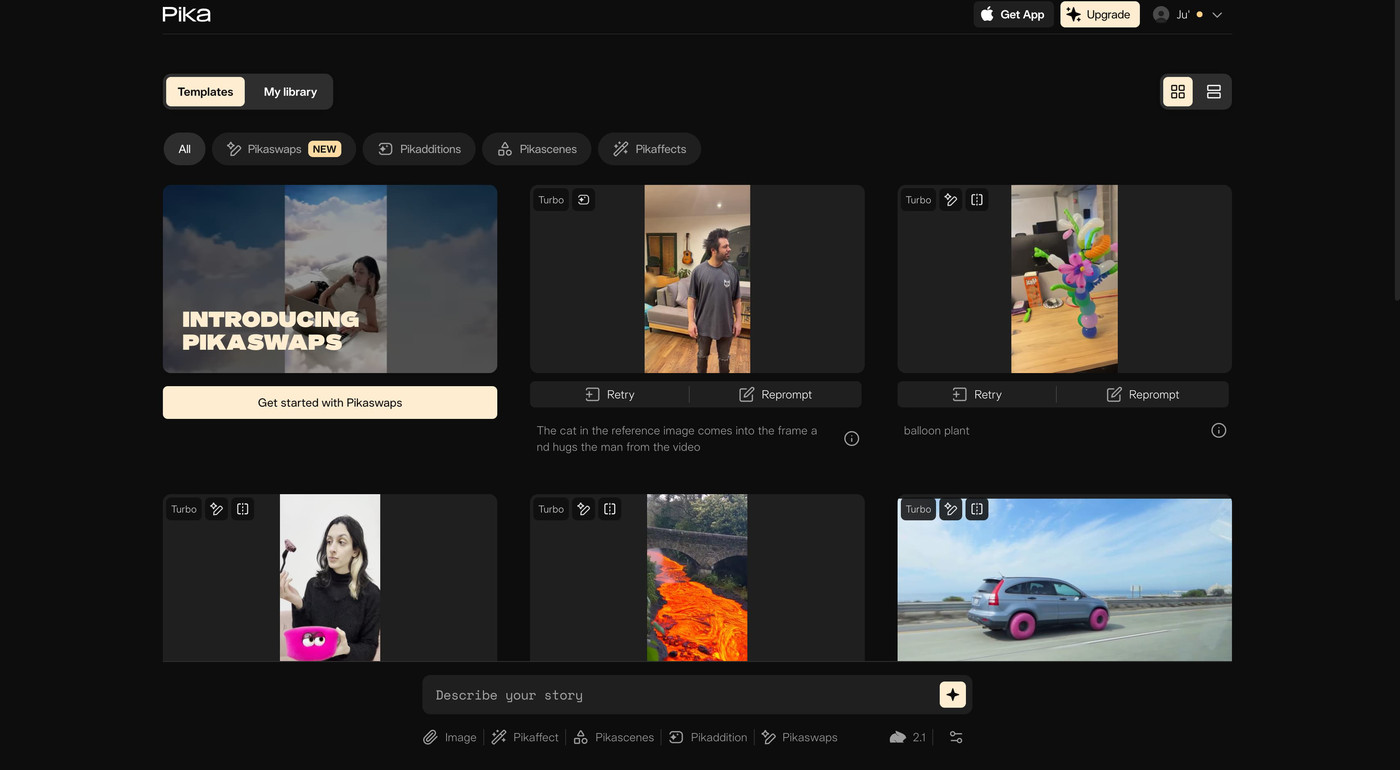Switch to list view layout

pos(1213,92)
